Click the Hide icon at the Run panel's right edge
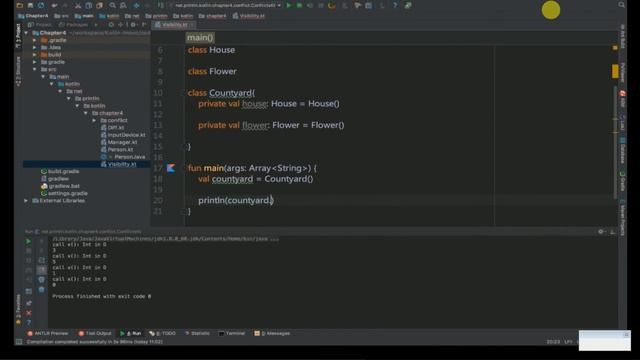The height and width of the screenshot is (360, 640). tap(612, 231)
